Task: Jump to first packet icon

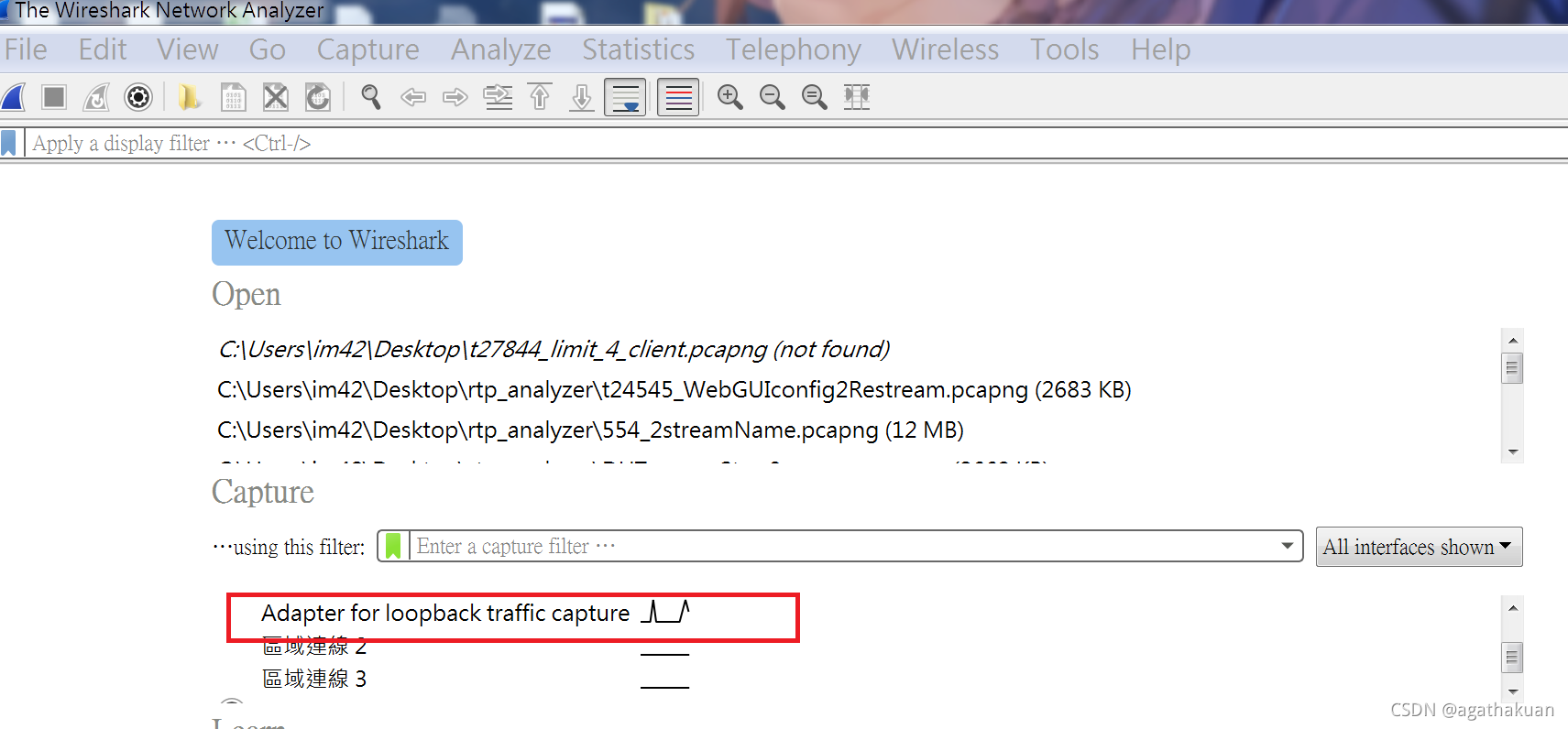Action: (x=540, y=96)
